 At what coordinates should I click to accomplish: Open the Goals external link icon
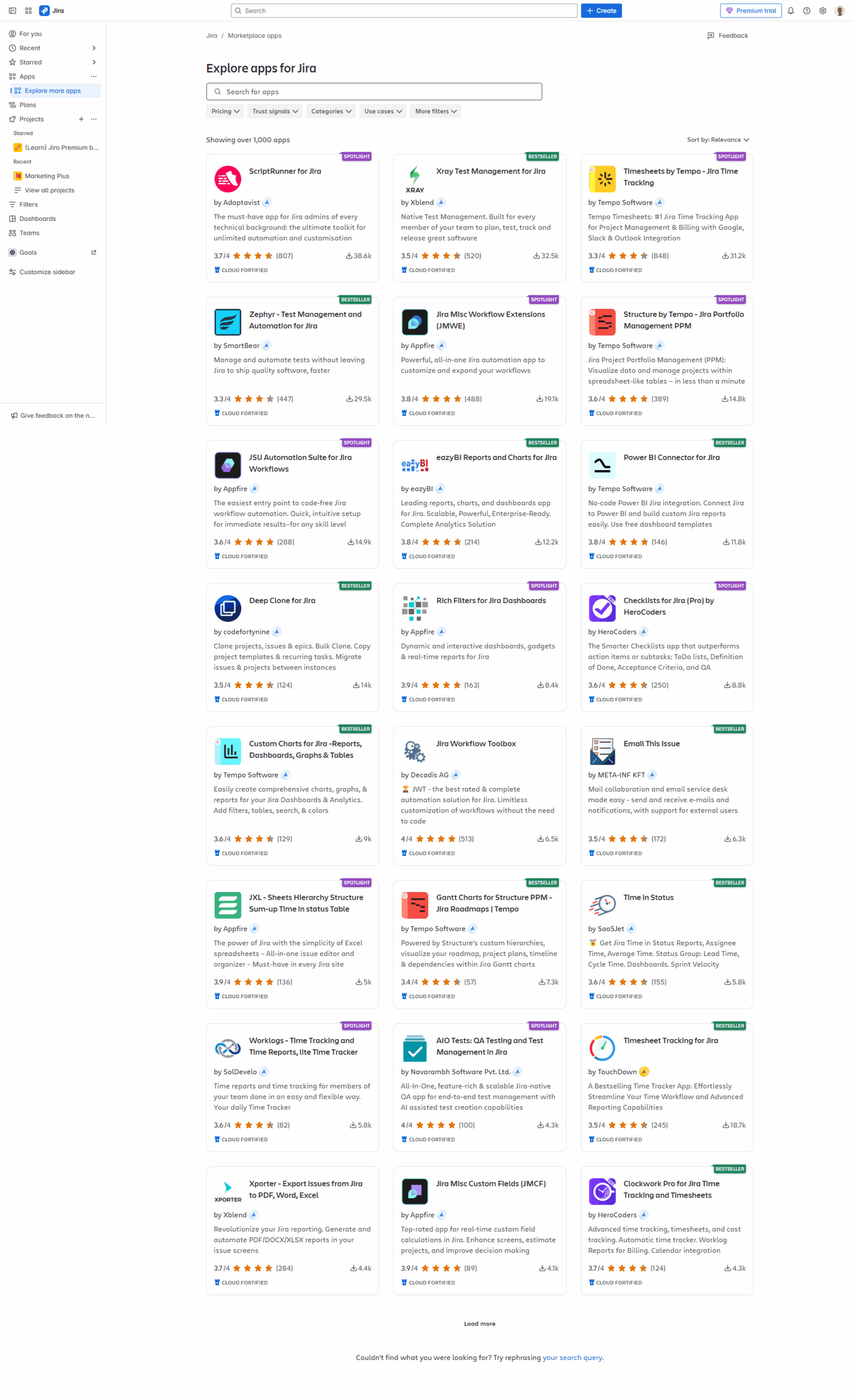click(94, 253)
